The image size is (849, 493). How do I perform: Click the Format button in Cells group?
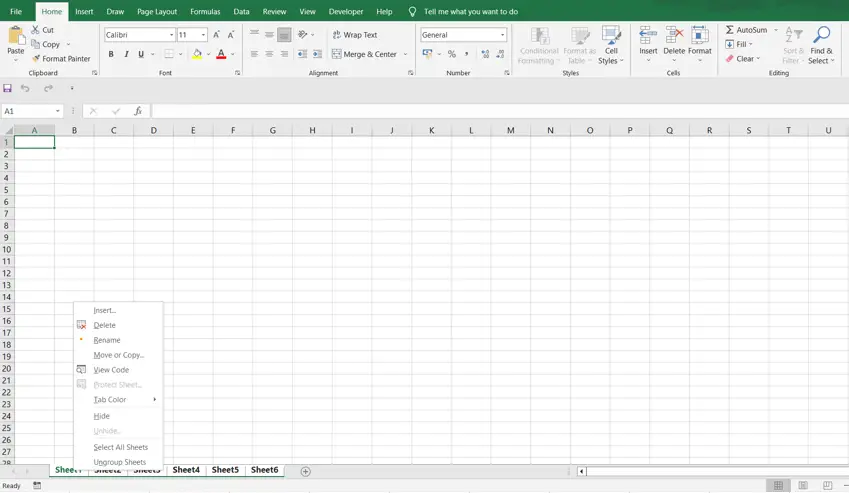click(700, 44)
